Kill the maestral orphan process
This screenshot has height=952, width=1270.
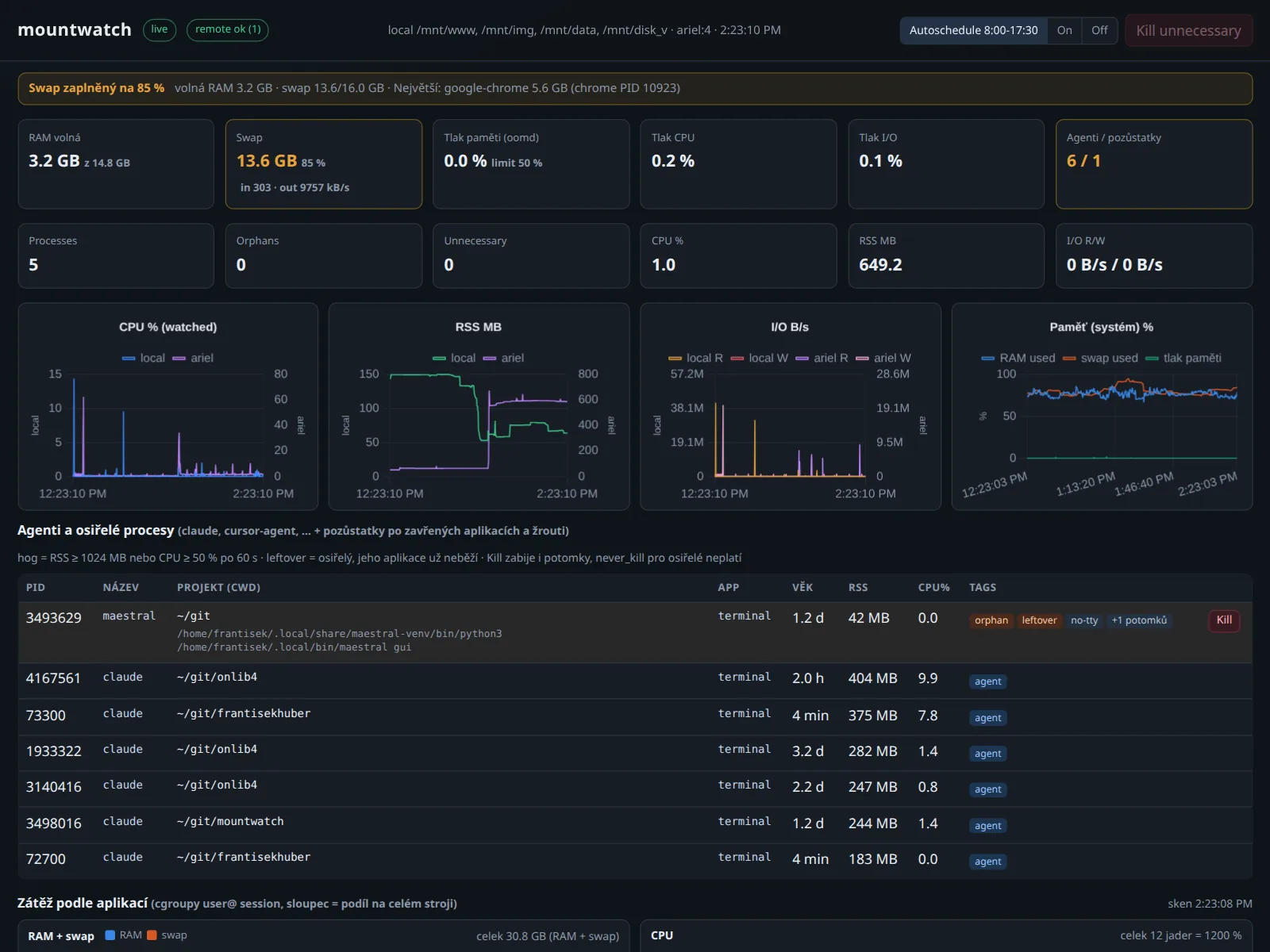pos(1224,620)
